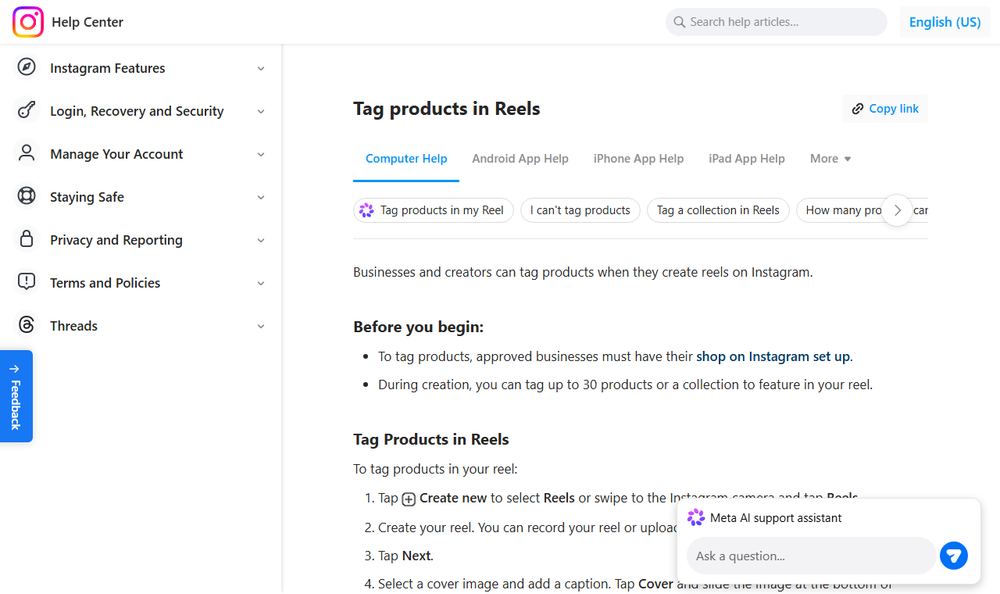1000x594 pixels.
Task: Click the key icon beside Login, Recovery and Security
Action: click(x=27, y=110)
